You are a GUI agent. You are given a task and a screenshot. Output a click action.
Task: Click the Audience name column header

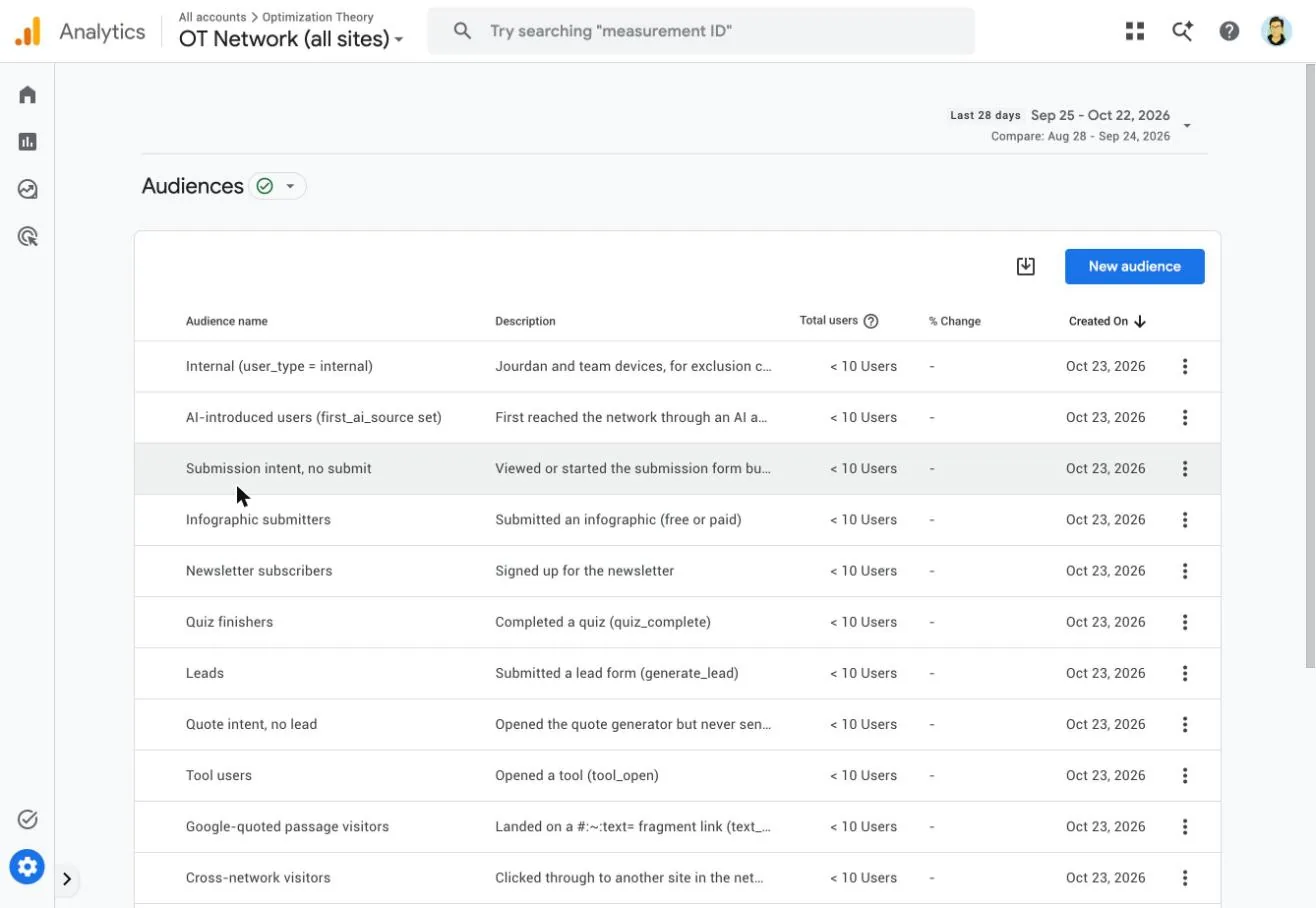tap(226, 321)
